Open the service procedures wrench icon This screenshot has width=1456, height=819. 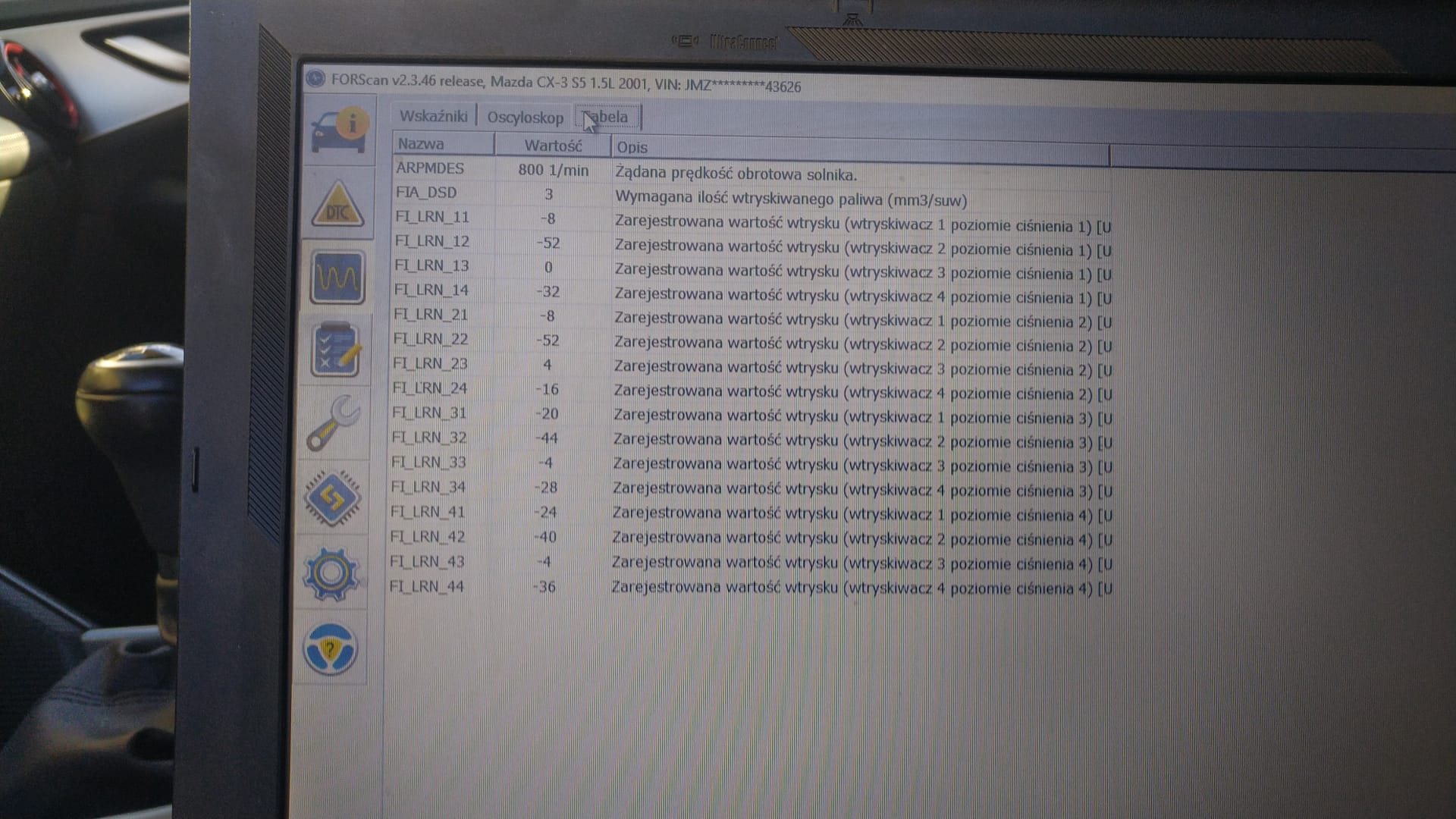(334, 423)
